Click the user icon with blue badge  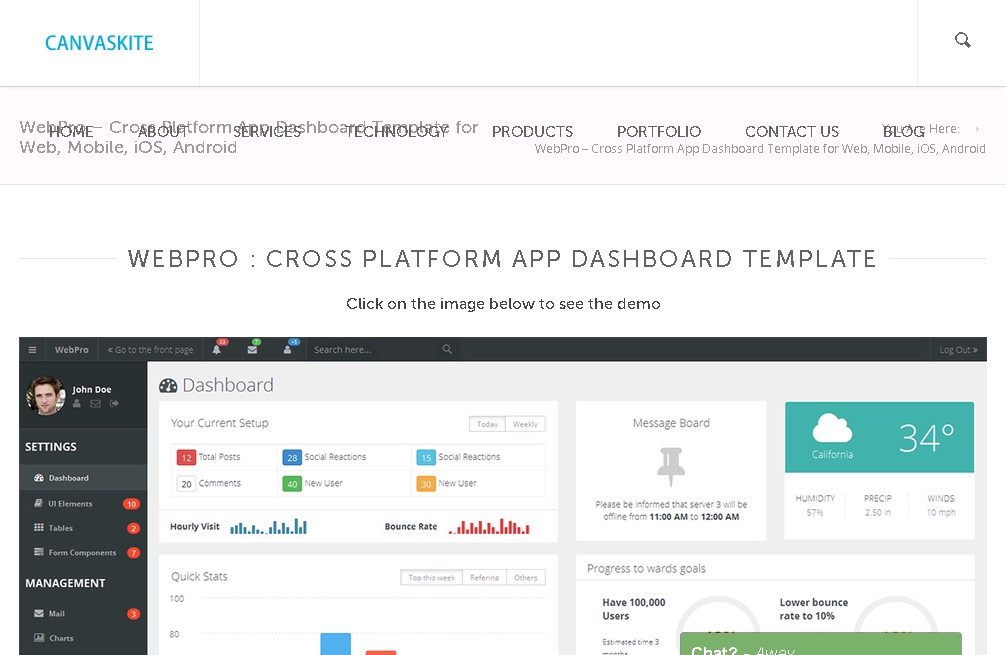[288, 349]
